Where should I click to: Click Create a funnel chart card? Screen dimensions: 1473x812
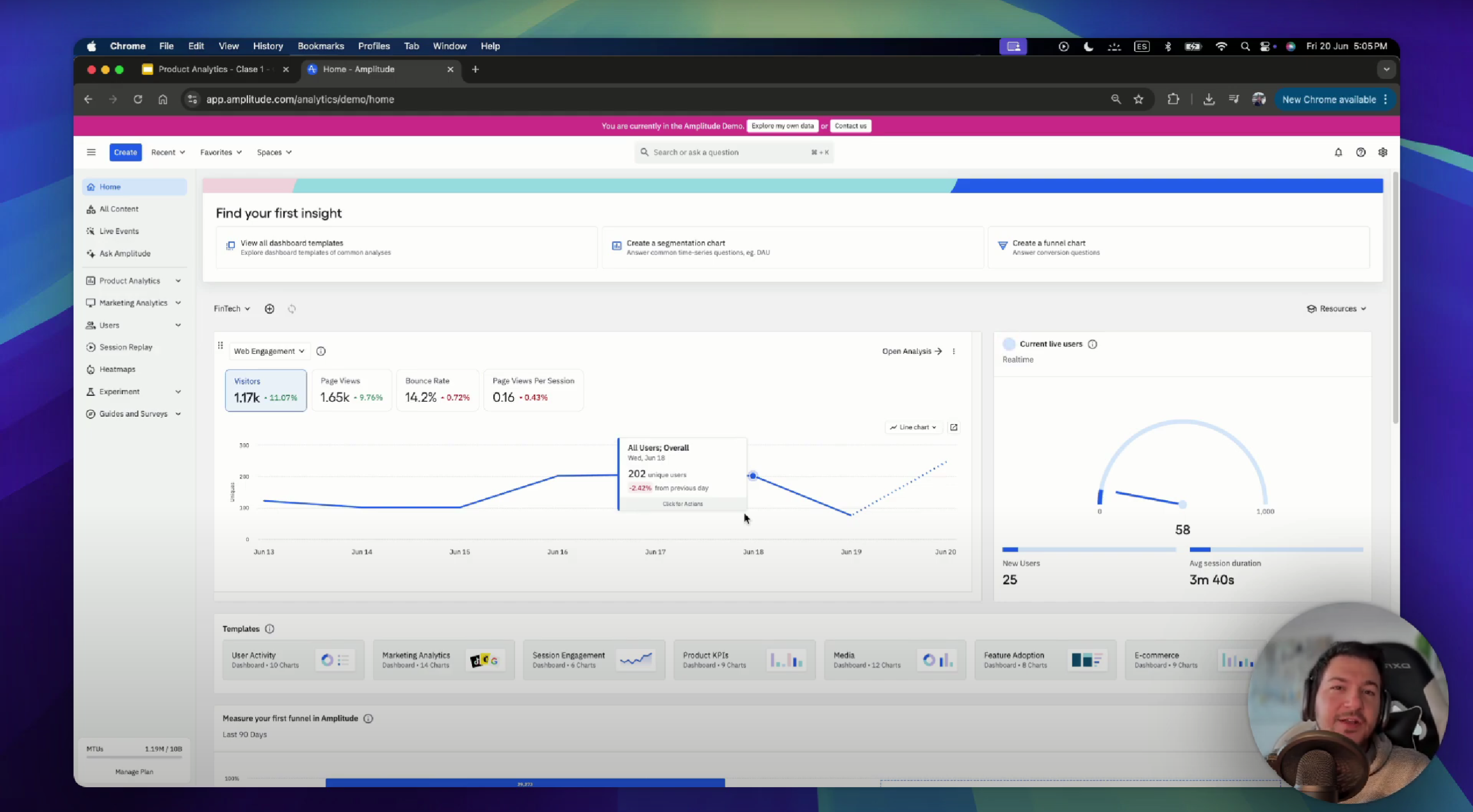pos(1178,247)
